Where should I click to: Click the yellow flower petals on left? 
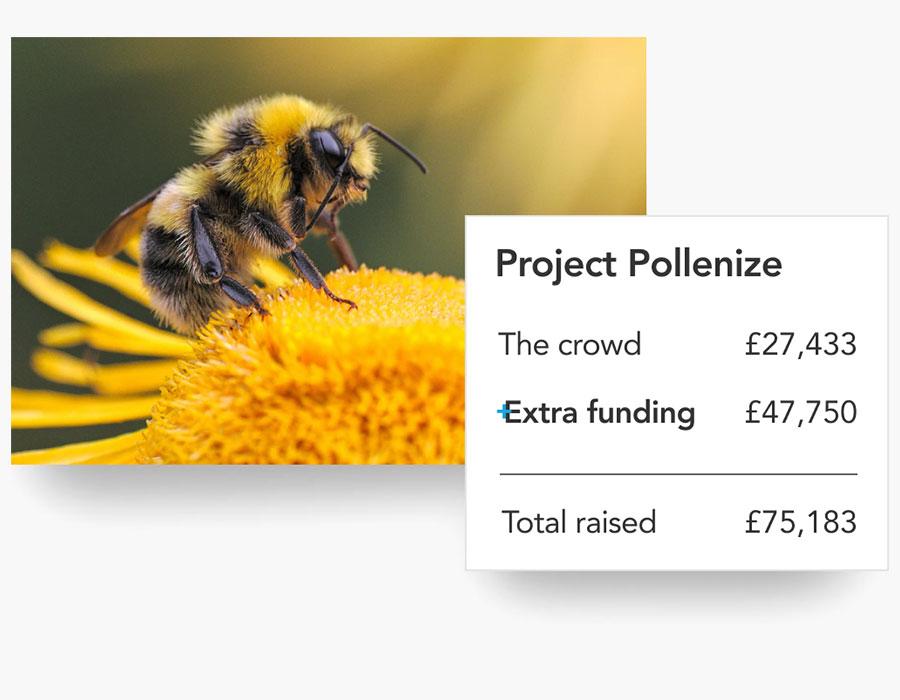click(x=86, y=344)
